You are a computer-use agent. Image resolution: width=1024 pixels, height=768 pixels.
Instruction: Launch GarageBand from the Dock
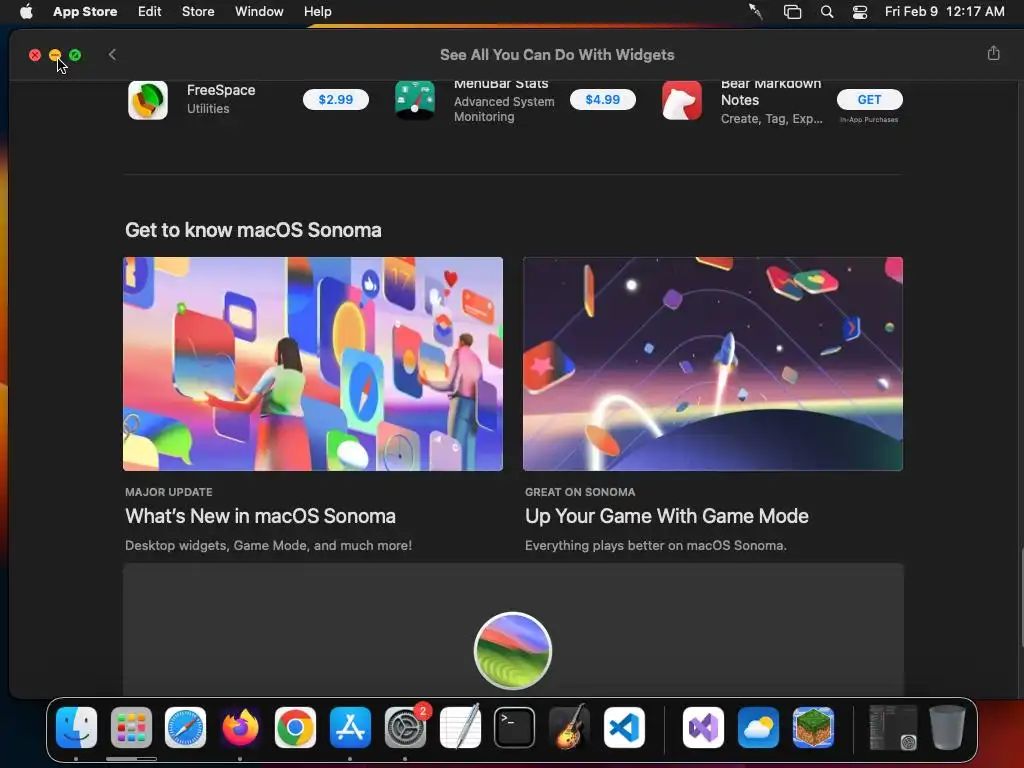pyautogui.click(x=569, y=727)
